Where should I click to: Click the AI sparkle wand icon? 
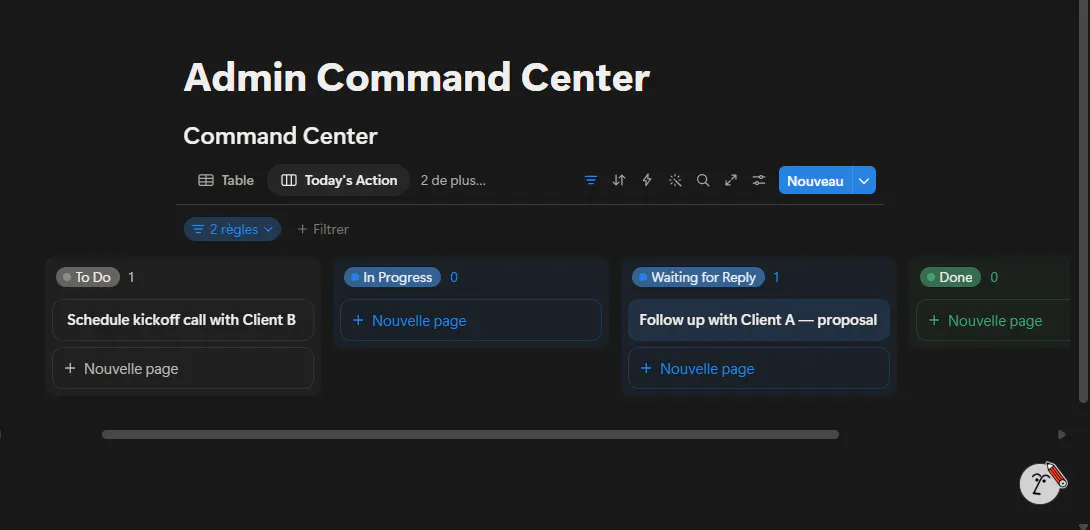pos(675,180)
